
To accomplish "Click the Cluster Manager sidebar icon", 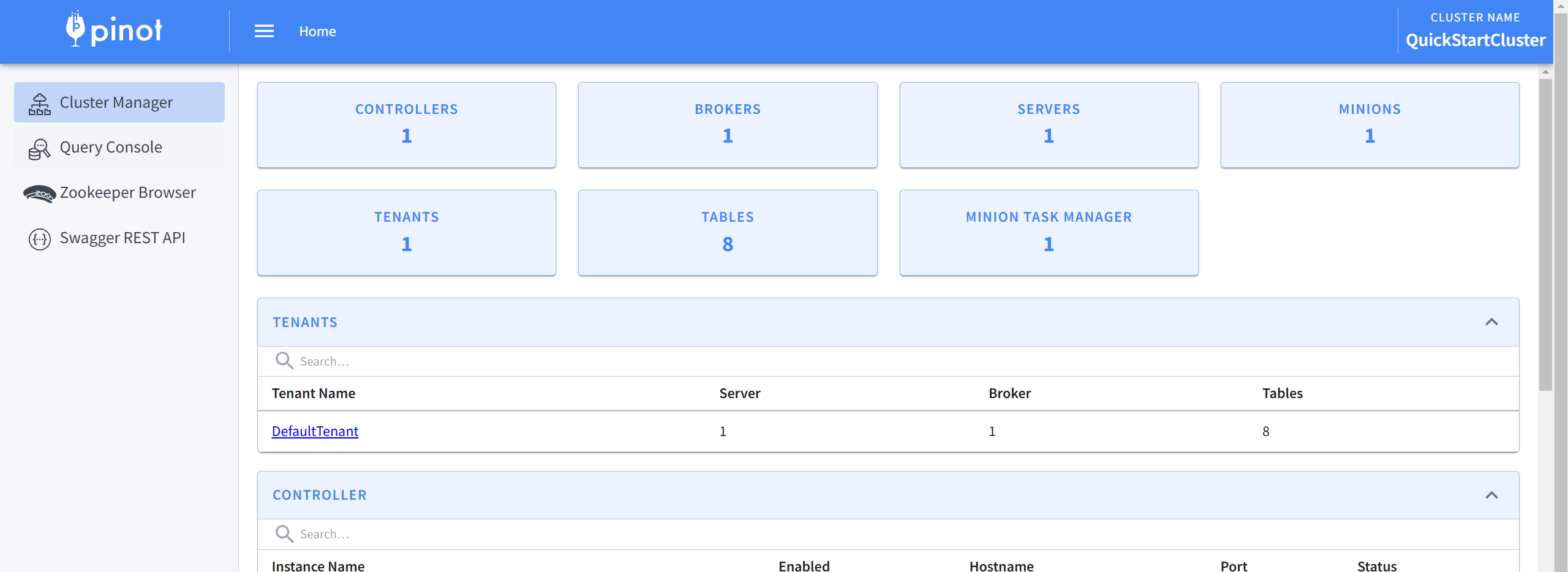I will click(40, 103).
